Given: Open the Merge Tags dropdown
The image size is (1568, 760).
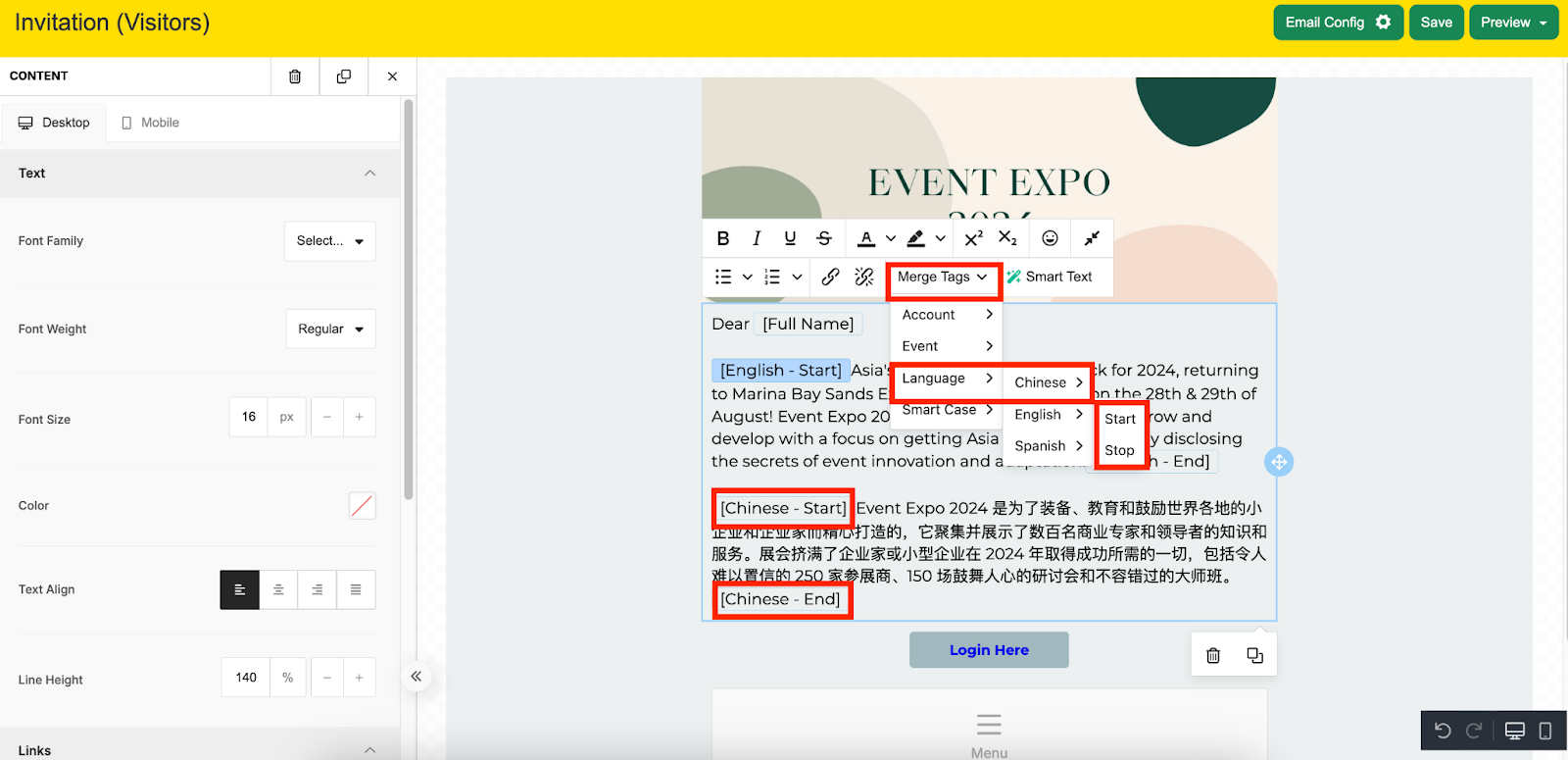Looking at the screenshot, I should click(943, 278).
